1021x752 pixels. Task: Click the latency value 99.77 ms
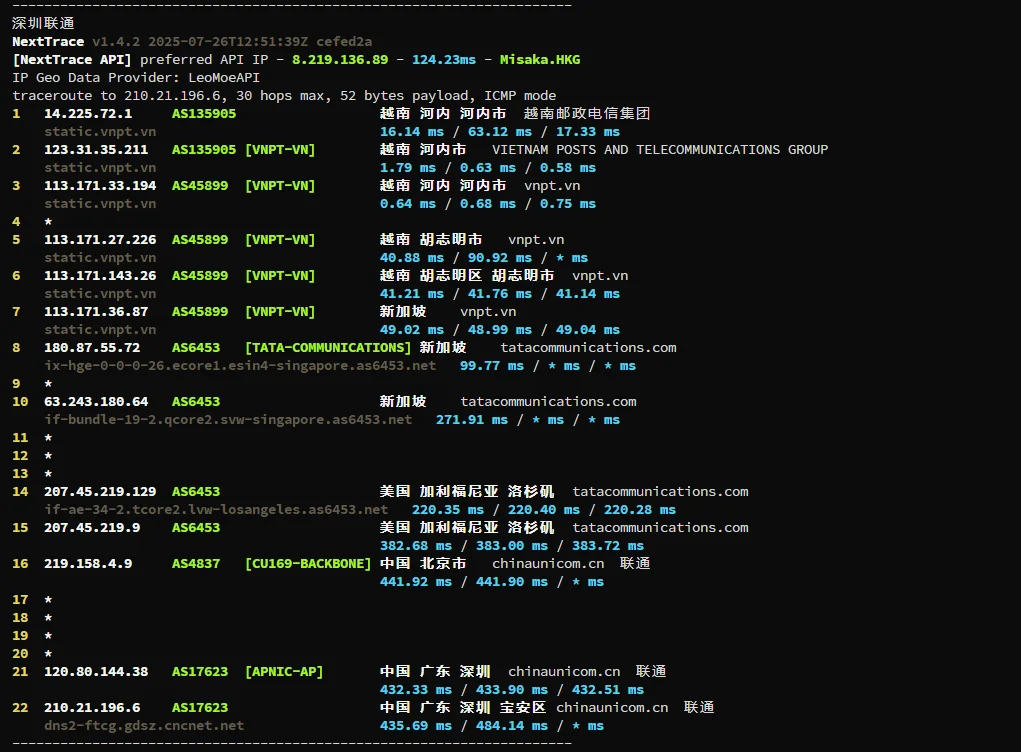(492, 366)
